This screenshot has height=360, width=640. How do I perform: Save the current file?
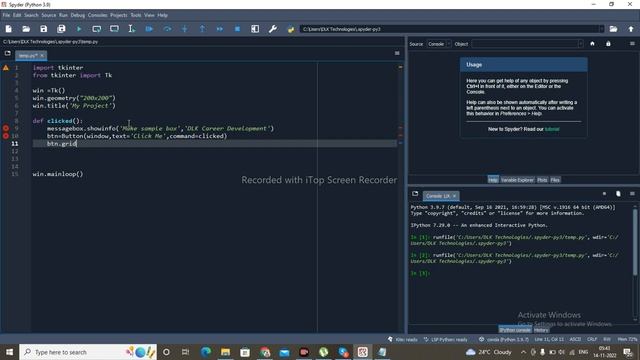pos(44,29)
